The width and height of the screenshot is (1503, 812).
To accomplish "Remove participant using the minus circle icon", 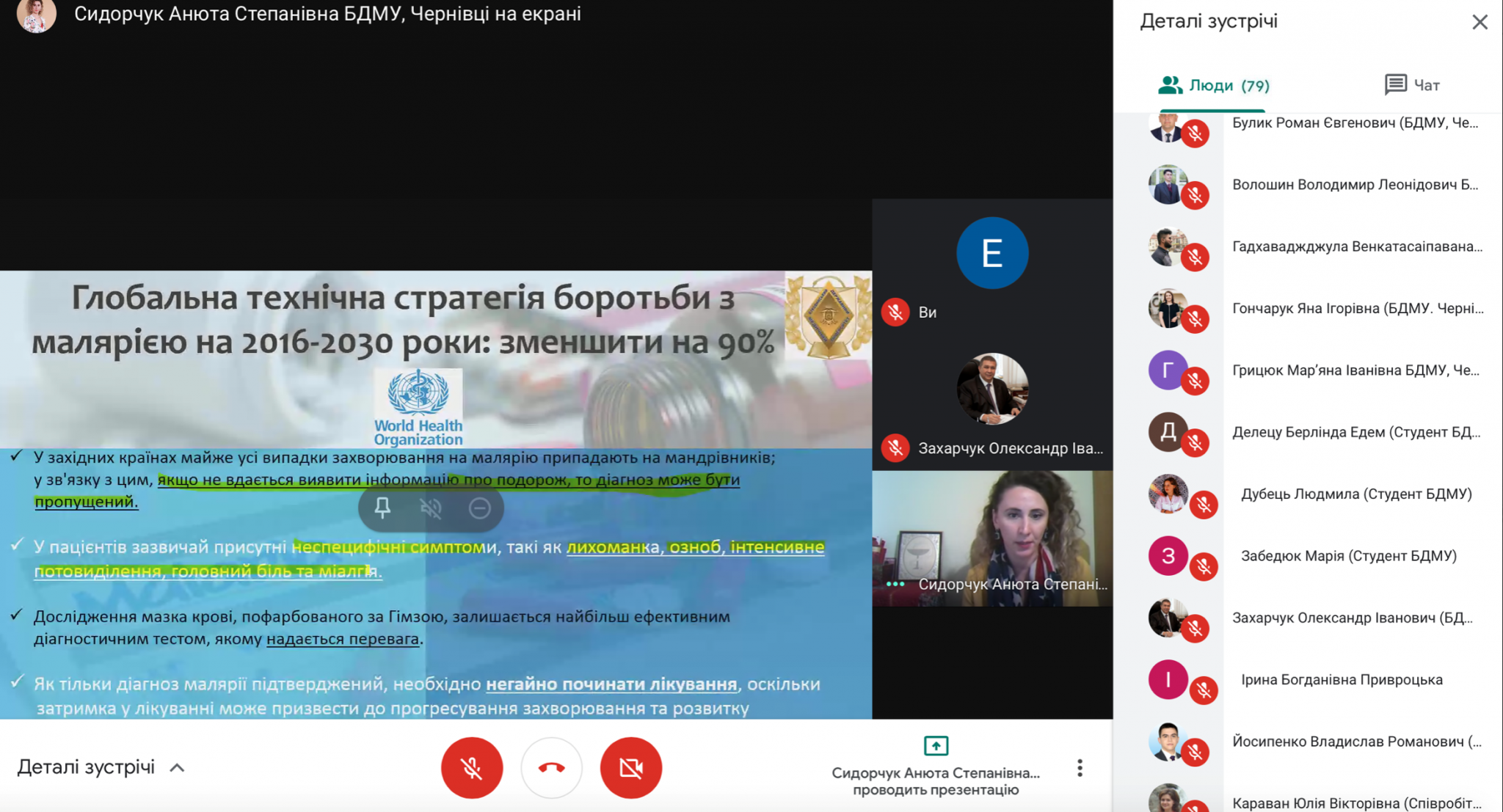I will click(x=479, y=508).
